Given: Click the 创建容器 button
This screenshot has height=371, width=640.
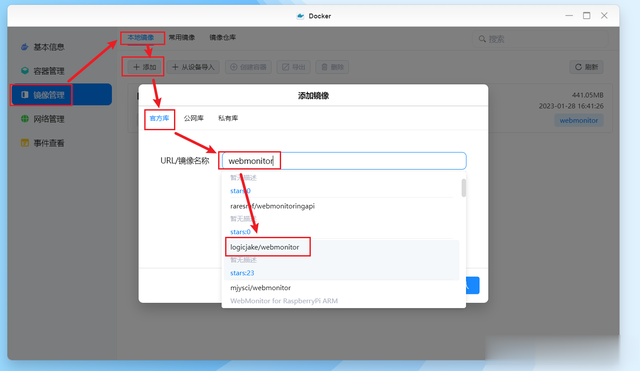Looking at the screenshot, I should [248, 67].
